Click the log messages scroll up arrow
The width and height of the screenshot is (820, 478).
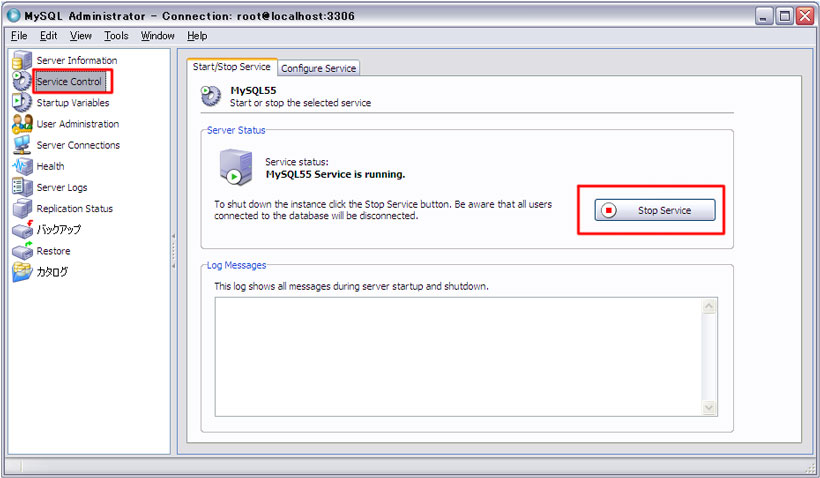pyautogui.click(x=709, y=306)
